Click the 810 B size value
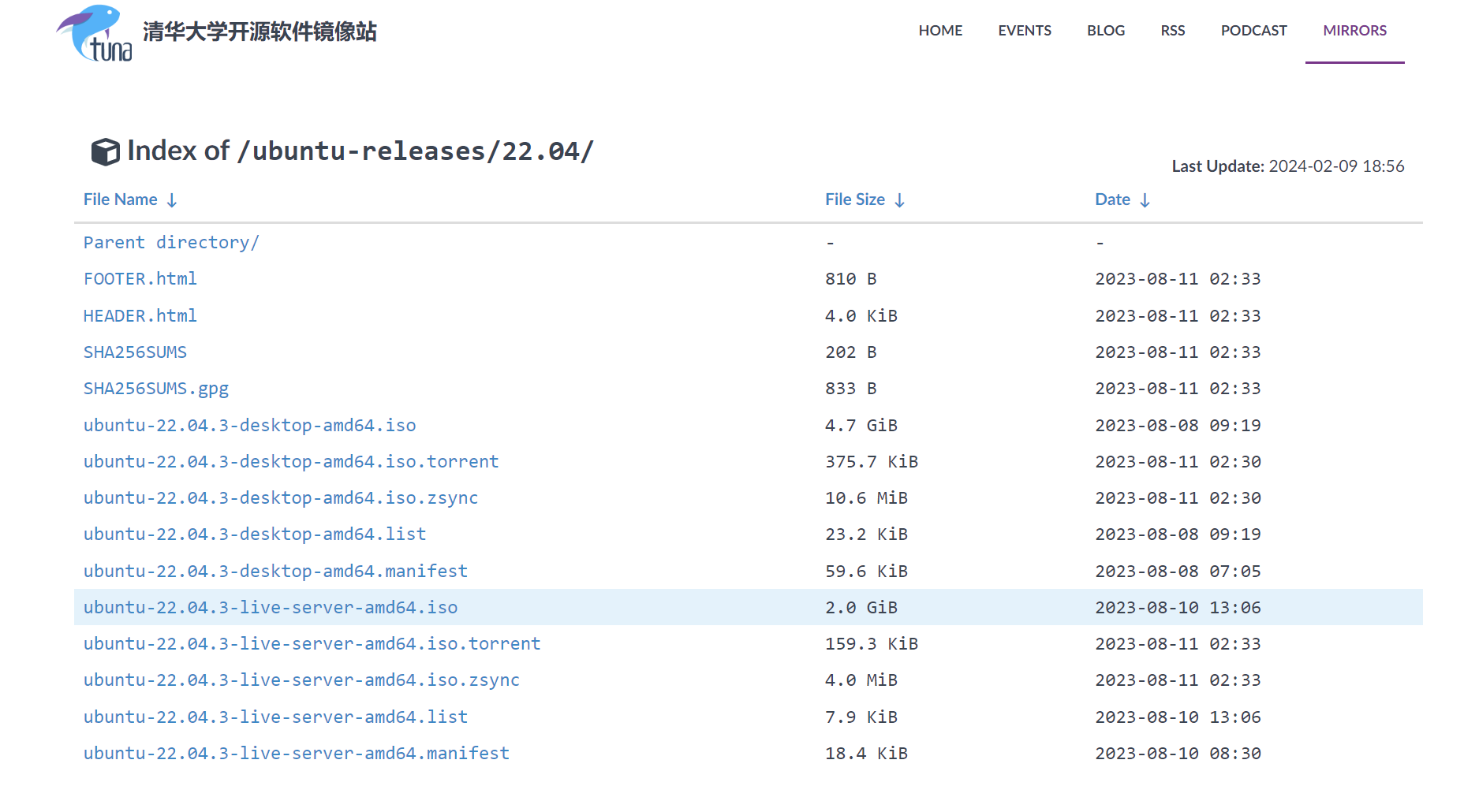Screen dimensions: 1464x812 pos(851,279)
